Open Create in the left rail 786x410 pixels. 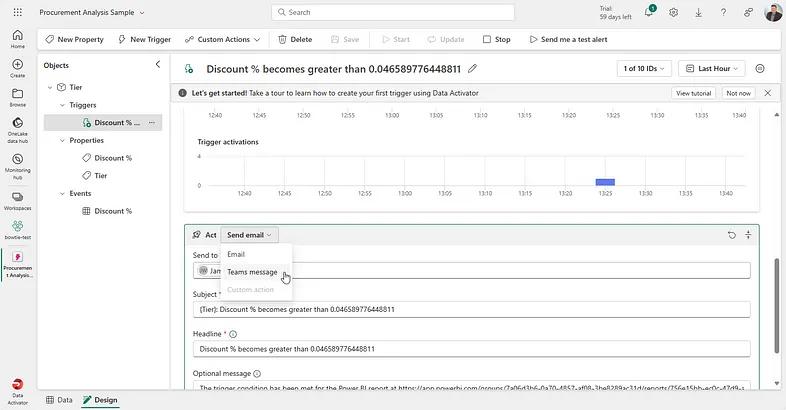(x=18, y=68)
